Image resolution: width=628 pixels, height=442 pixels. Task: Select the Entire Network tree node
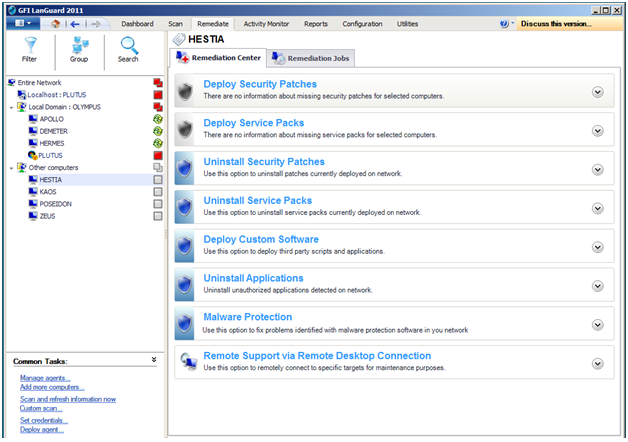39,82
